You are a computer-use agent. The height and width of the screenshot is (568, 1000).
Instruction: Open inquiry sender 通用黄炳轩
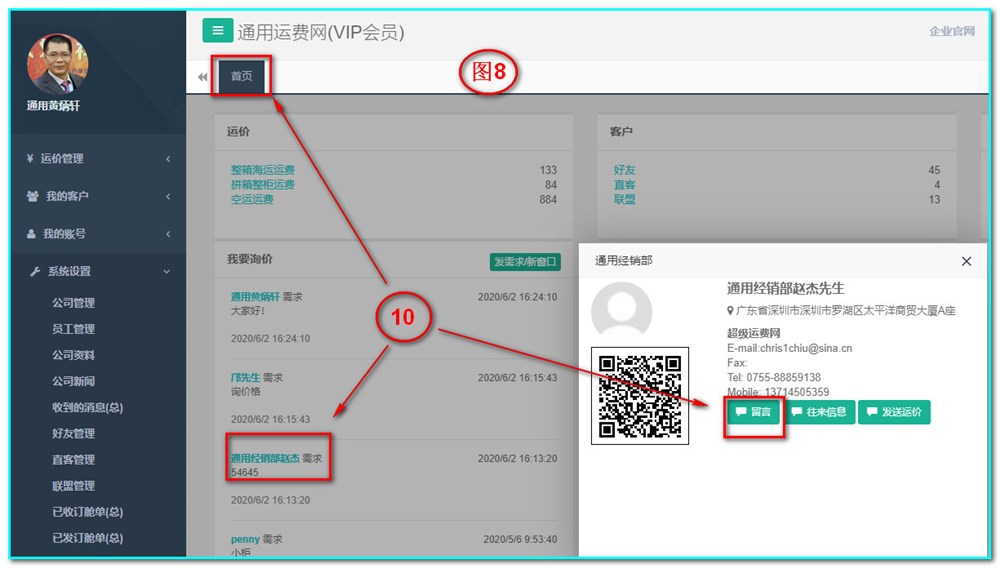pyautogui.click(x=255, y=296)
